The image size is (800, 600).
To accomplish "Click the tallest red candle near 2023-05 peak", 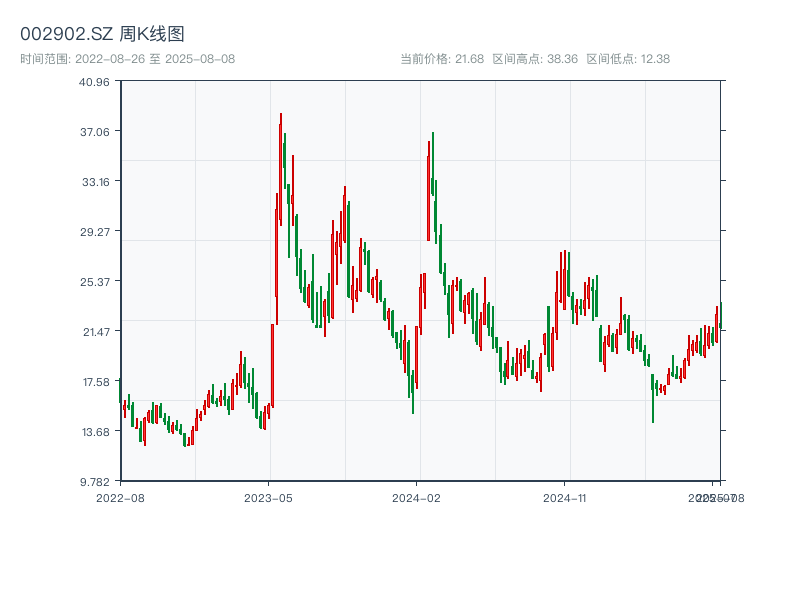I will click(281, 169).
